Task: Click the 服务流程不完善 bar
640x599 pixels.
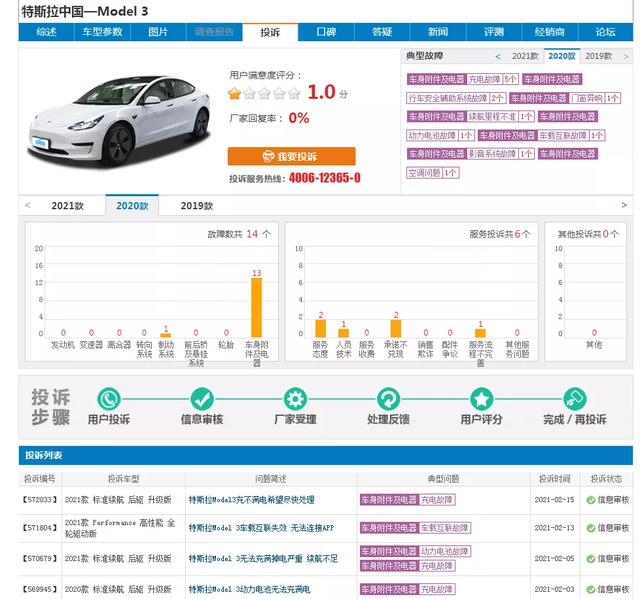Action: click(480, 333)
